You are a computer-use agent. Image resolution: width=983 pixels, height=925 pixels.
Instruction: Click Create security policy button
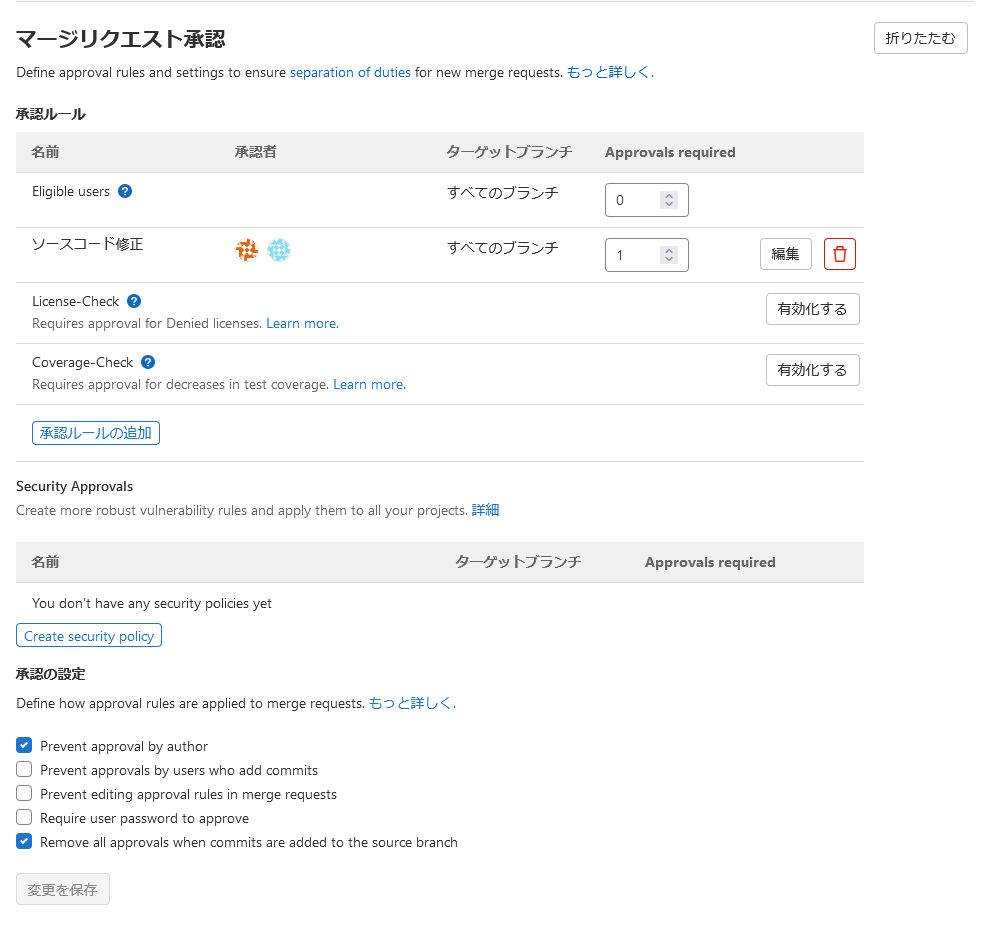(89, 636)
